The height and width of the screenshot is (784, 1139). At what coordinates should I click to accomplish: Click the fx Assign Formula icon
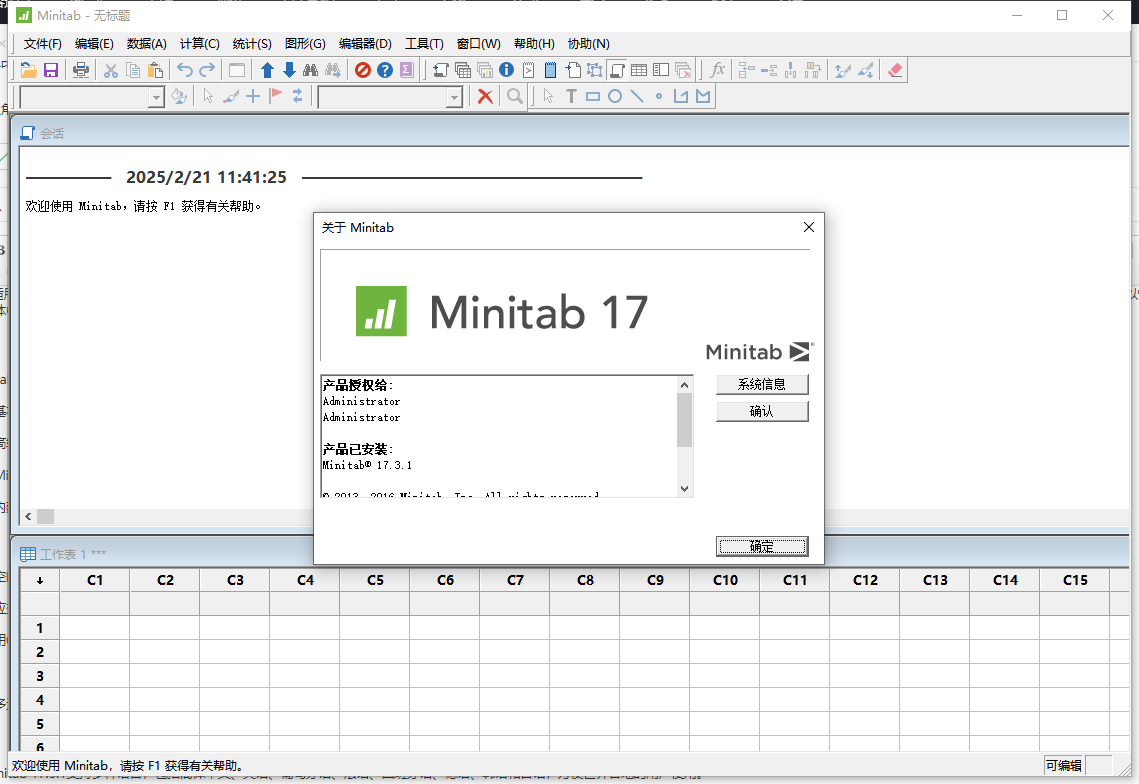tap(718, 70)
